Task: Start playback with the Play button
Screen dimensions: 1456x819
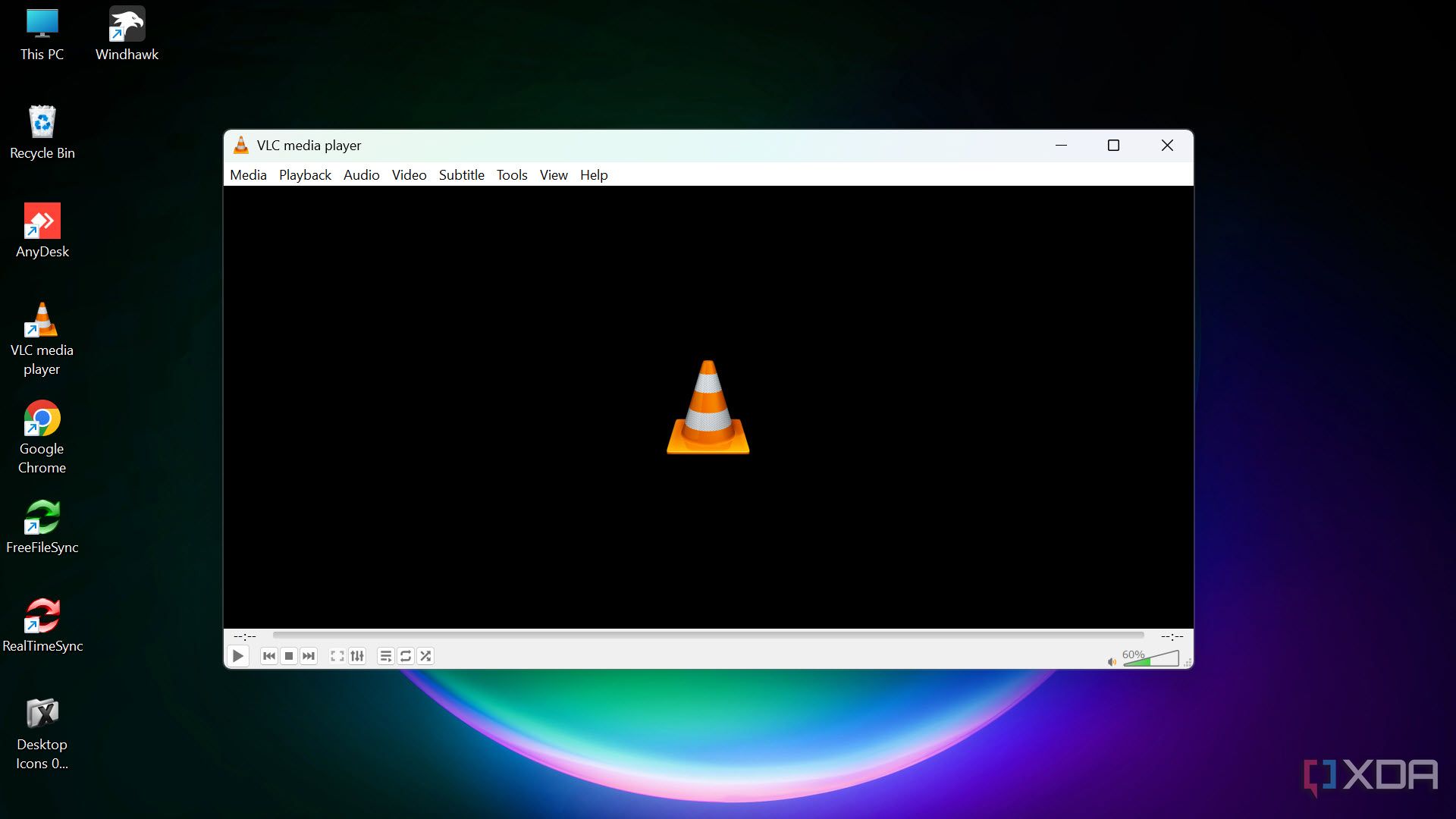Action: click(x=237, y=656)
